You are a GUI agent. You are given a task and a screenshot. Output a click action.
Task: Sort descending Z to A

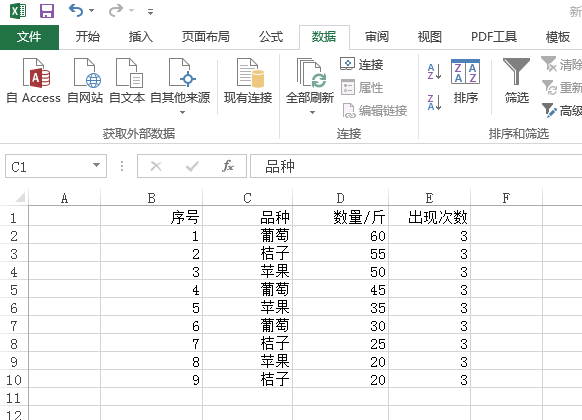tap(434, 102)
